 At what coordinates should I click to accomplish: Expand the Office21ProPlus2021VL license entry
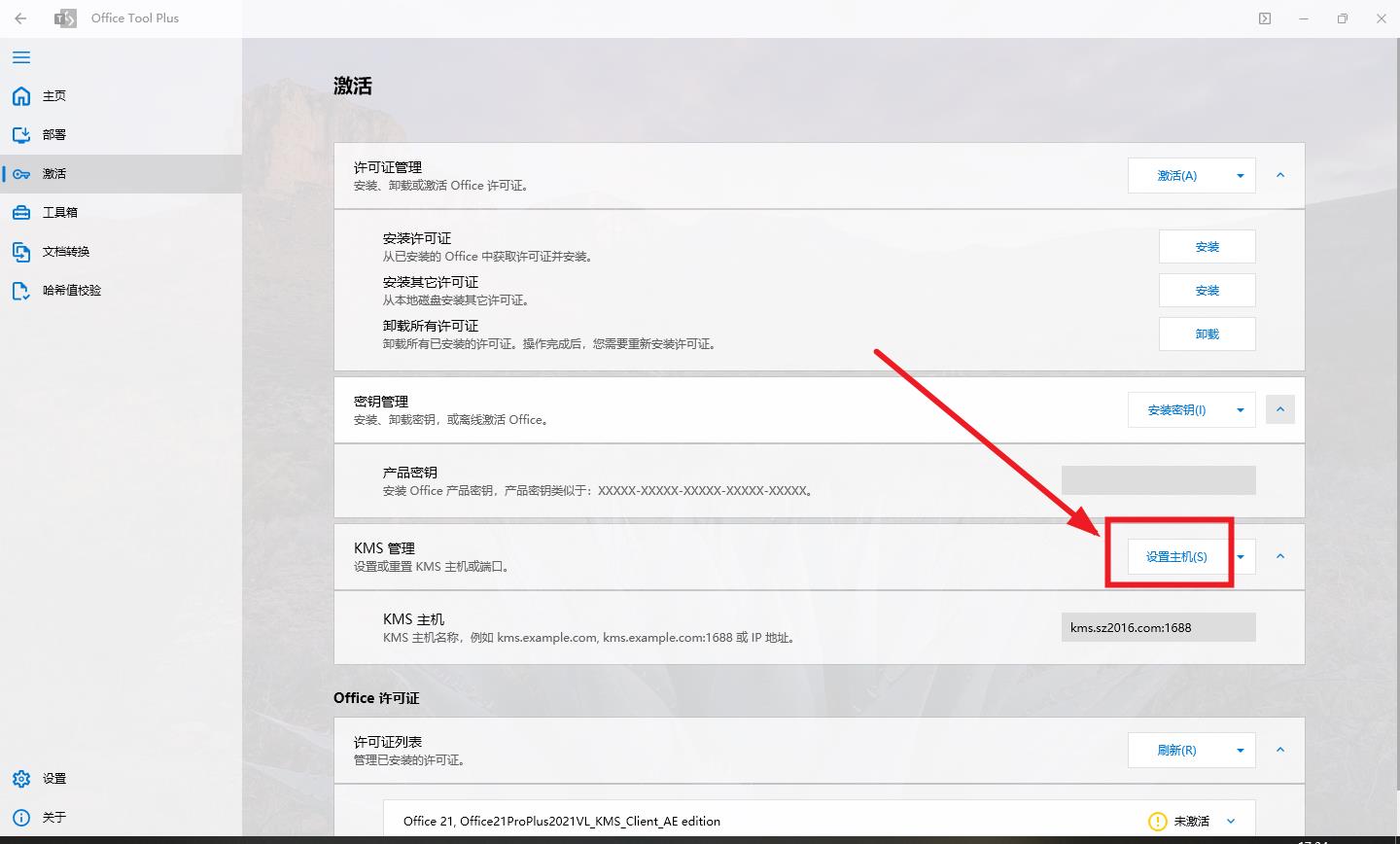[x=1231, y=821]
